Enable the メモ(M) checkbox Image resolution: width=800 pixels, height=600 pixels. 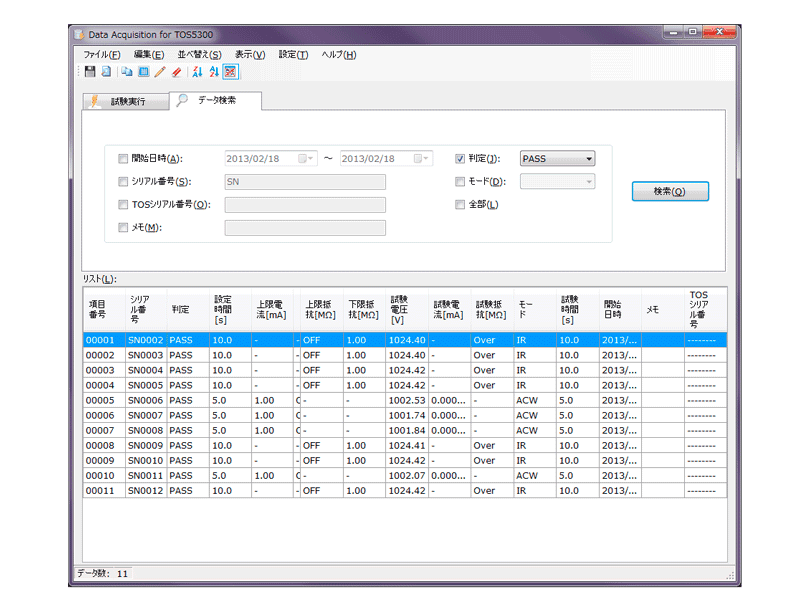point(123,228)
